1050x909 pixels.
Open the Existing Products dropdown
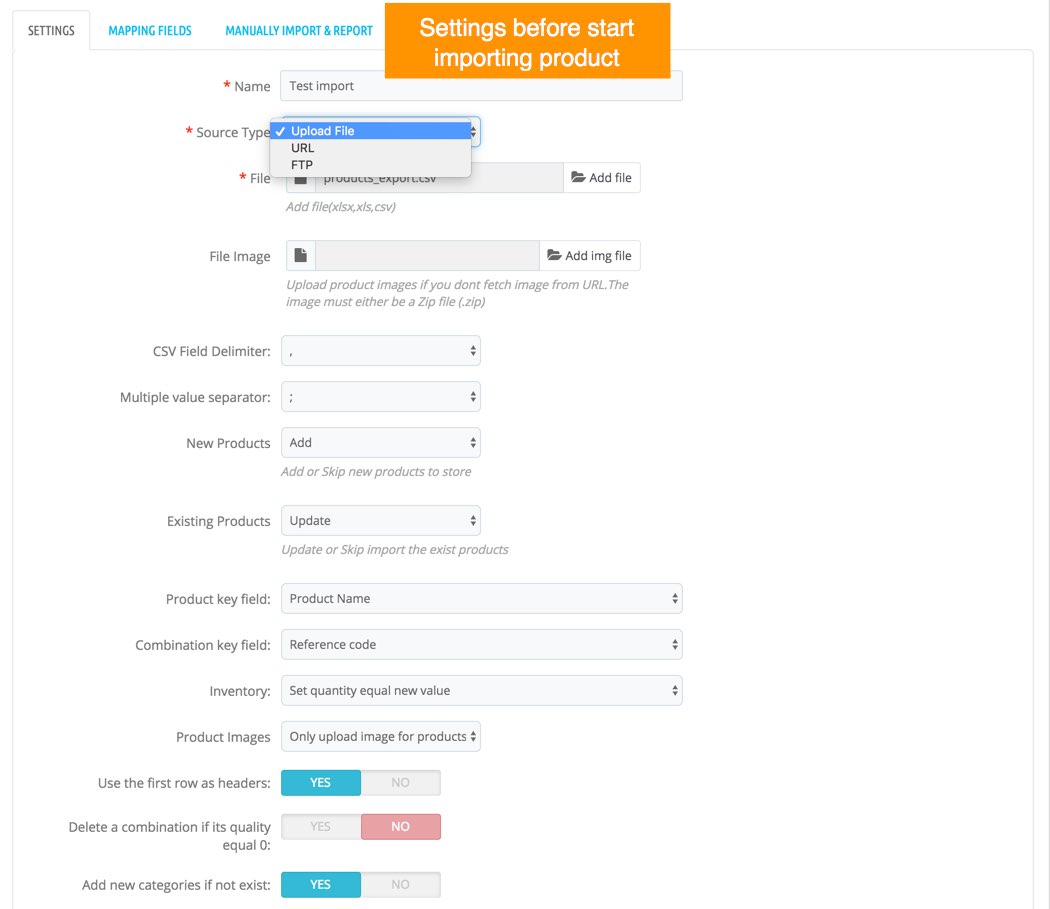point(380,521)
